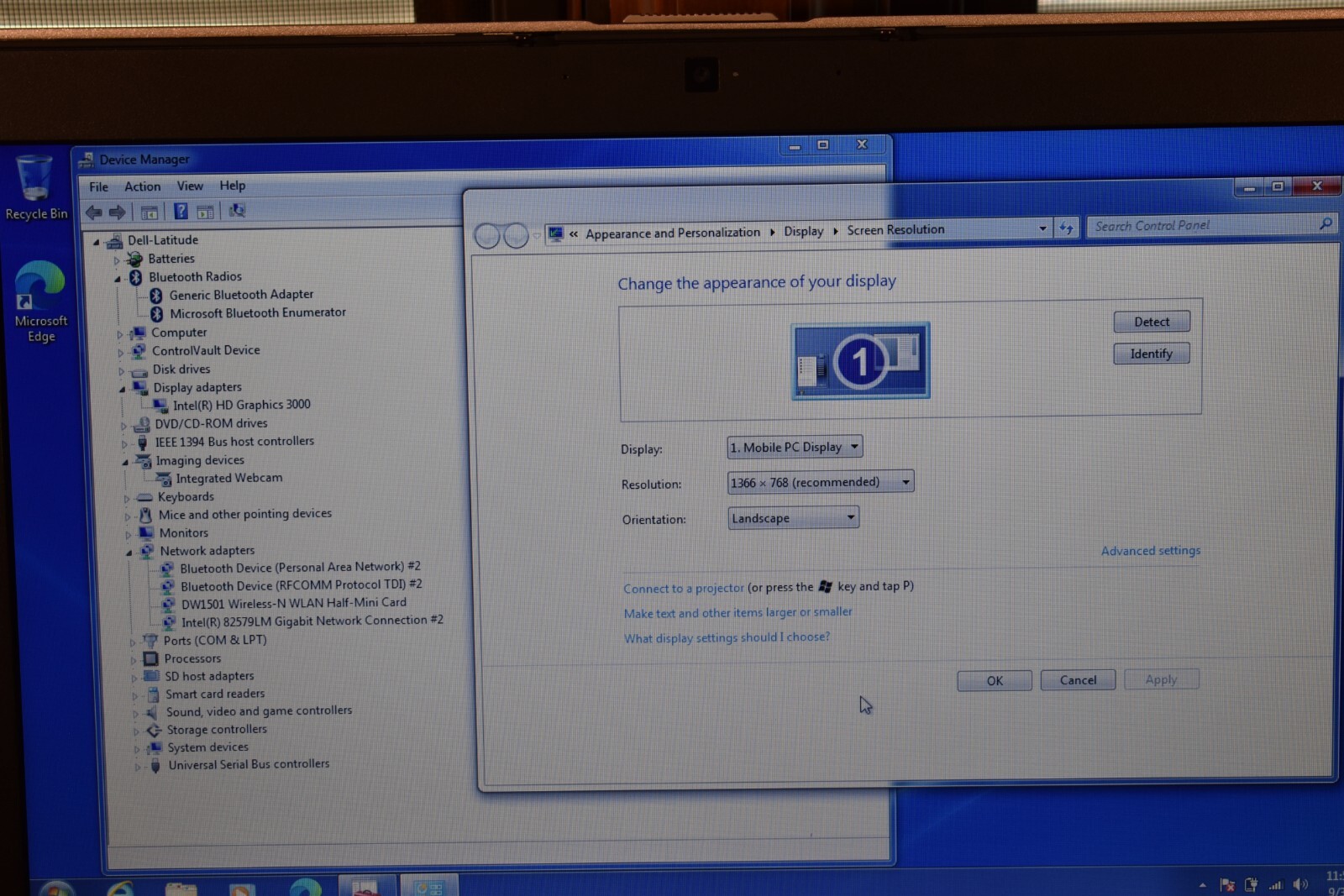Click the Control Panel forward navigation button
1344x896 pixels.
pos(516,236)
